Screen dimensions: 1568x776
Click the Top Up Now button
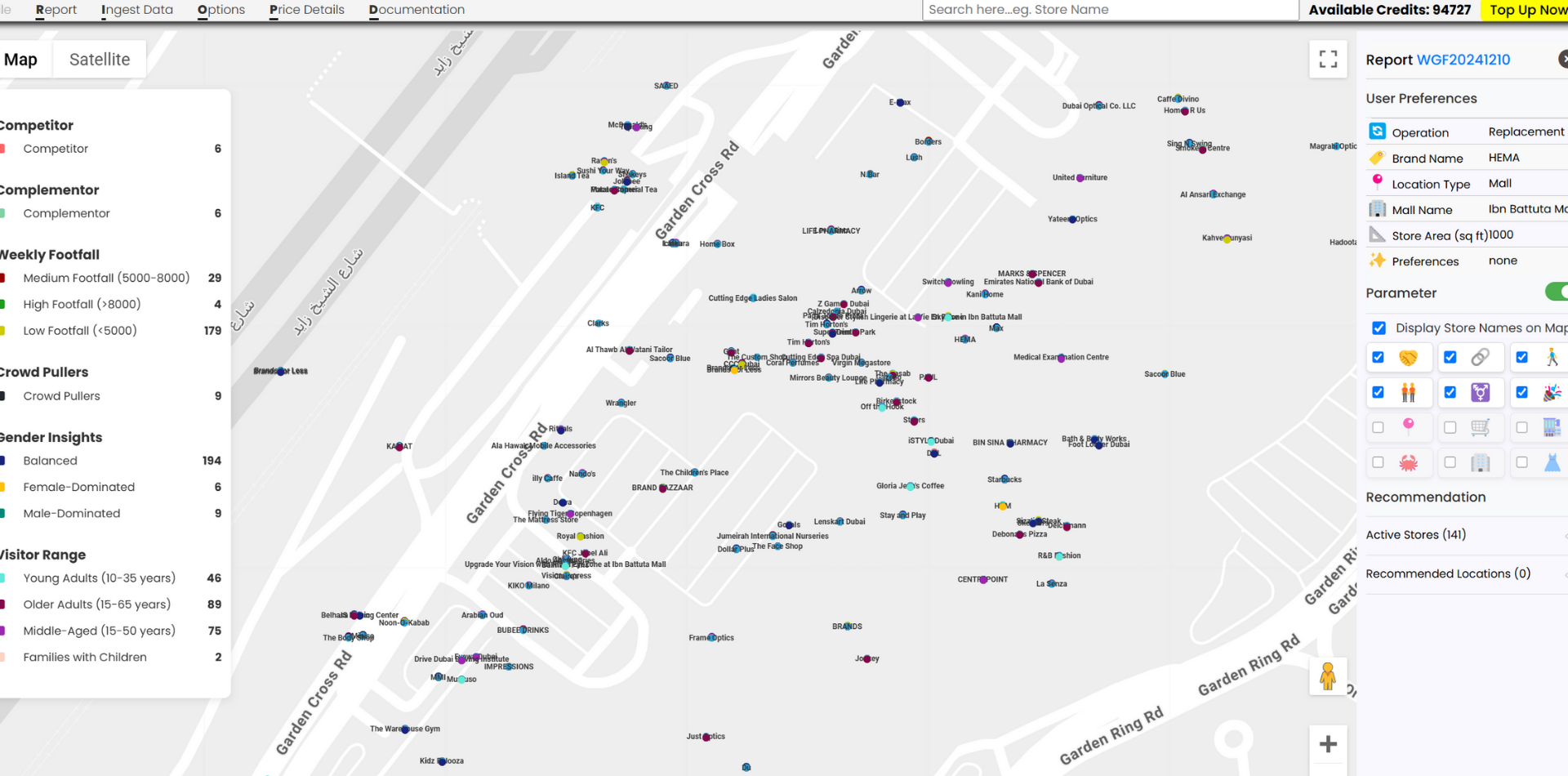pyautogui.click(x=1524, y=10)
